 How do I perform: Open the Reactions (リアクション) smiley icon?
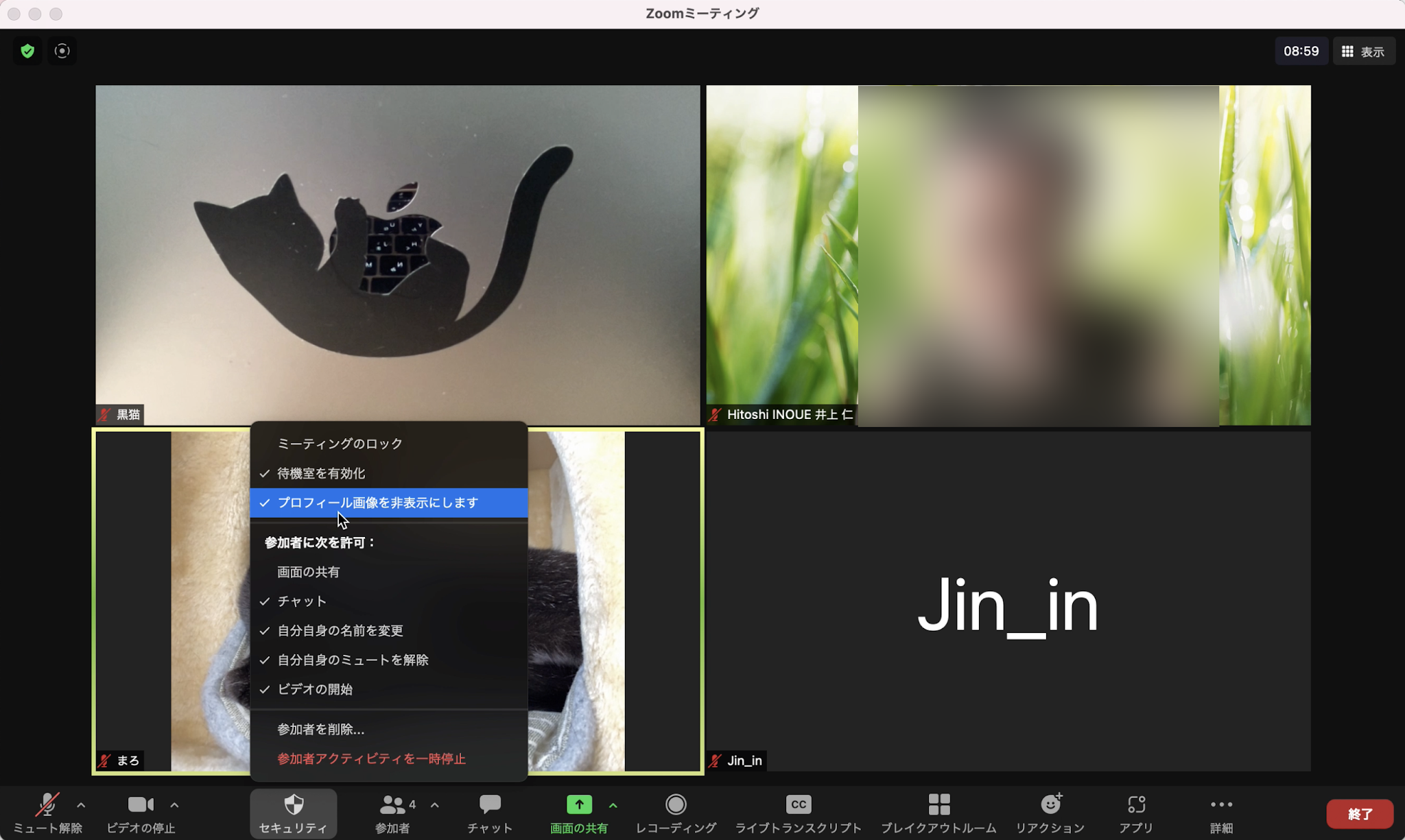1050,804
